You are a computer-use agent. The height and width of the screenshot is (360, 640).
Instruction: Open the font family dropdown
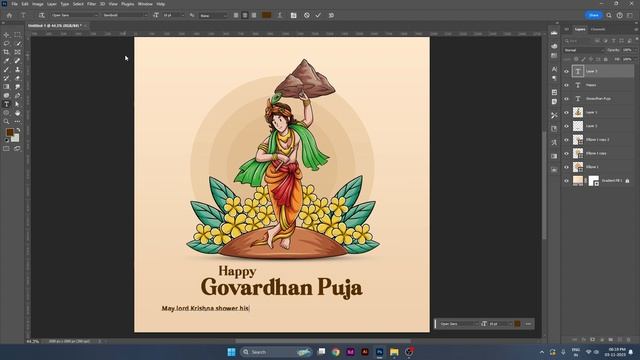pos(75,15)
